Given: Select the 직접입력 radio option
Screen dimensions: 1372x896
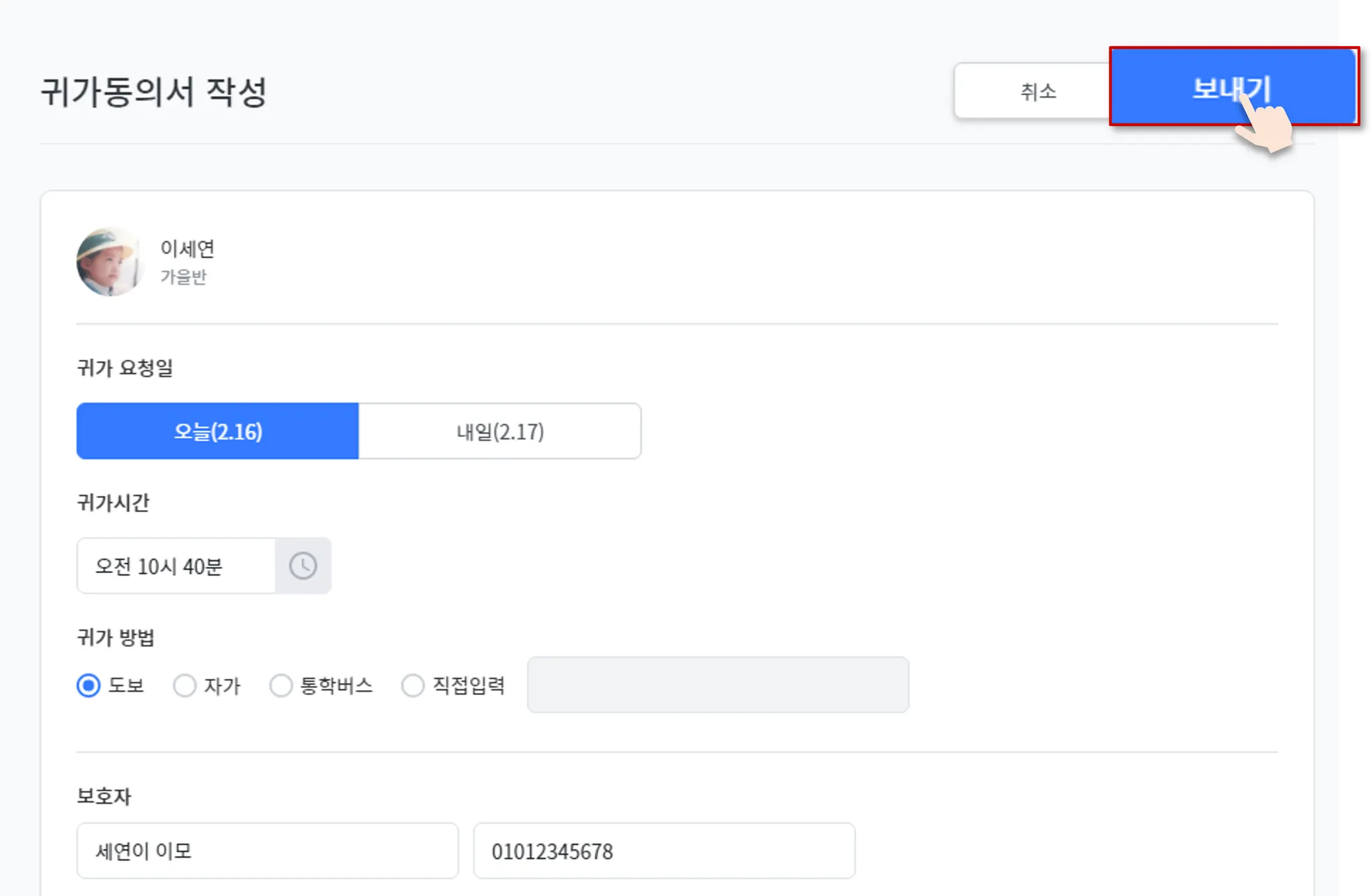Looking at the screenshot, I should click(413, 686).
